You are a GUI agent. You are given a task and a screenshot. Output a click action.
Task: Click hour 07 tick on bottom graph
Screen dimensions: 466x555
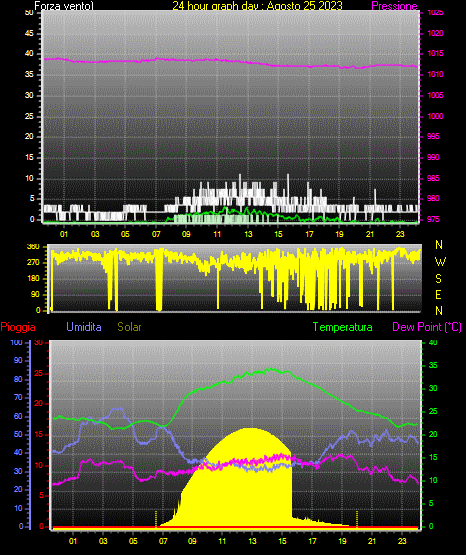click(163, 541)
